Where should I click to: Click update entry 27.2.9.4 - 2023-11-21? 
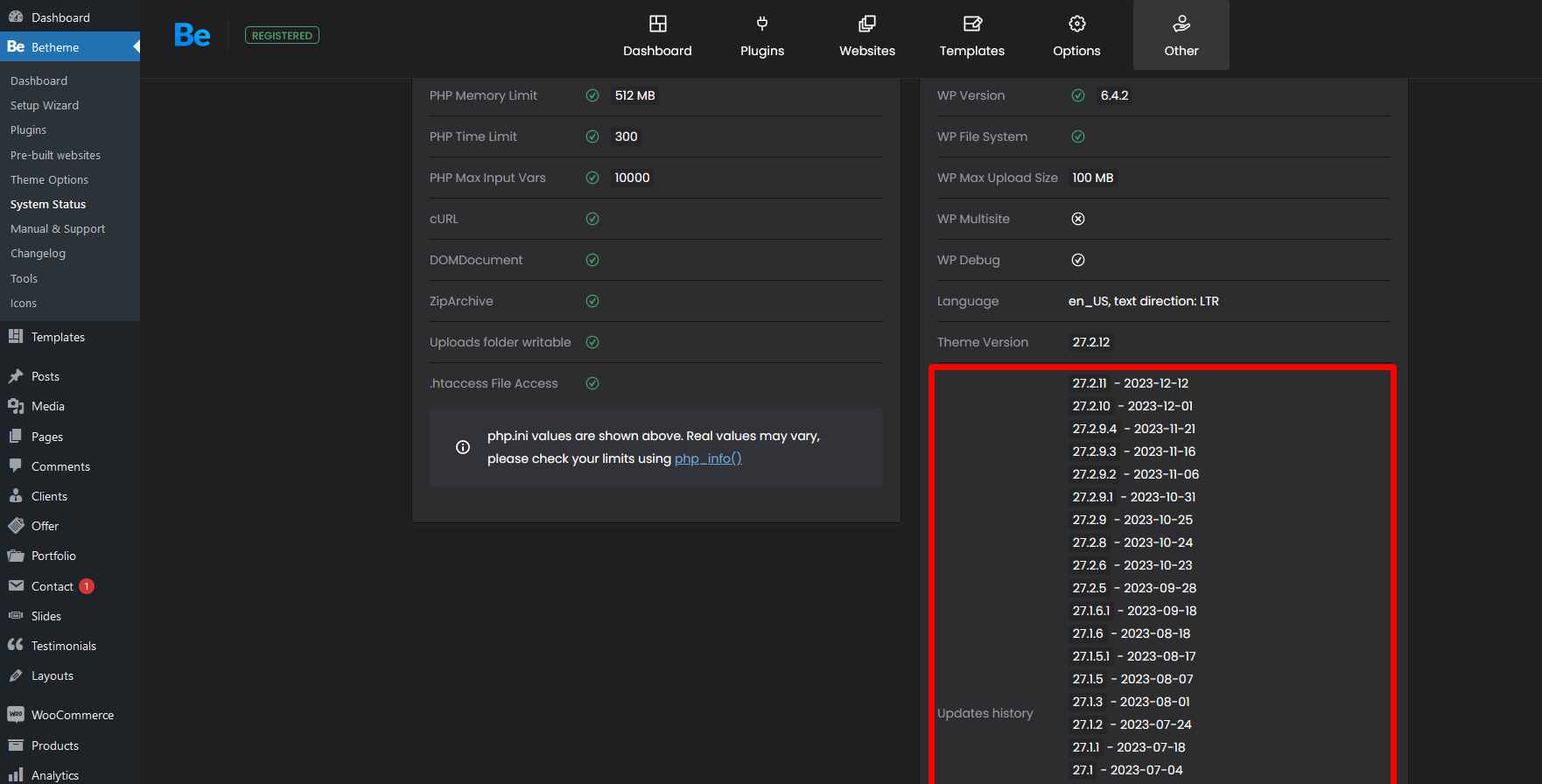pos(1134,429)
